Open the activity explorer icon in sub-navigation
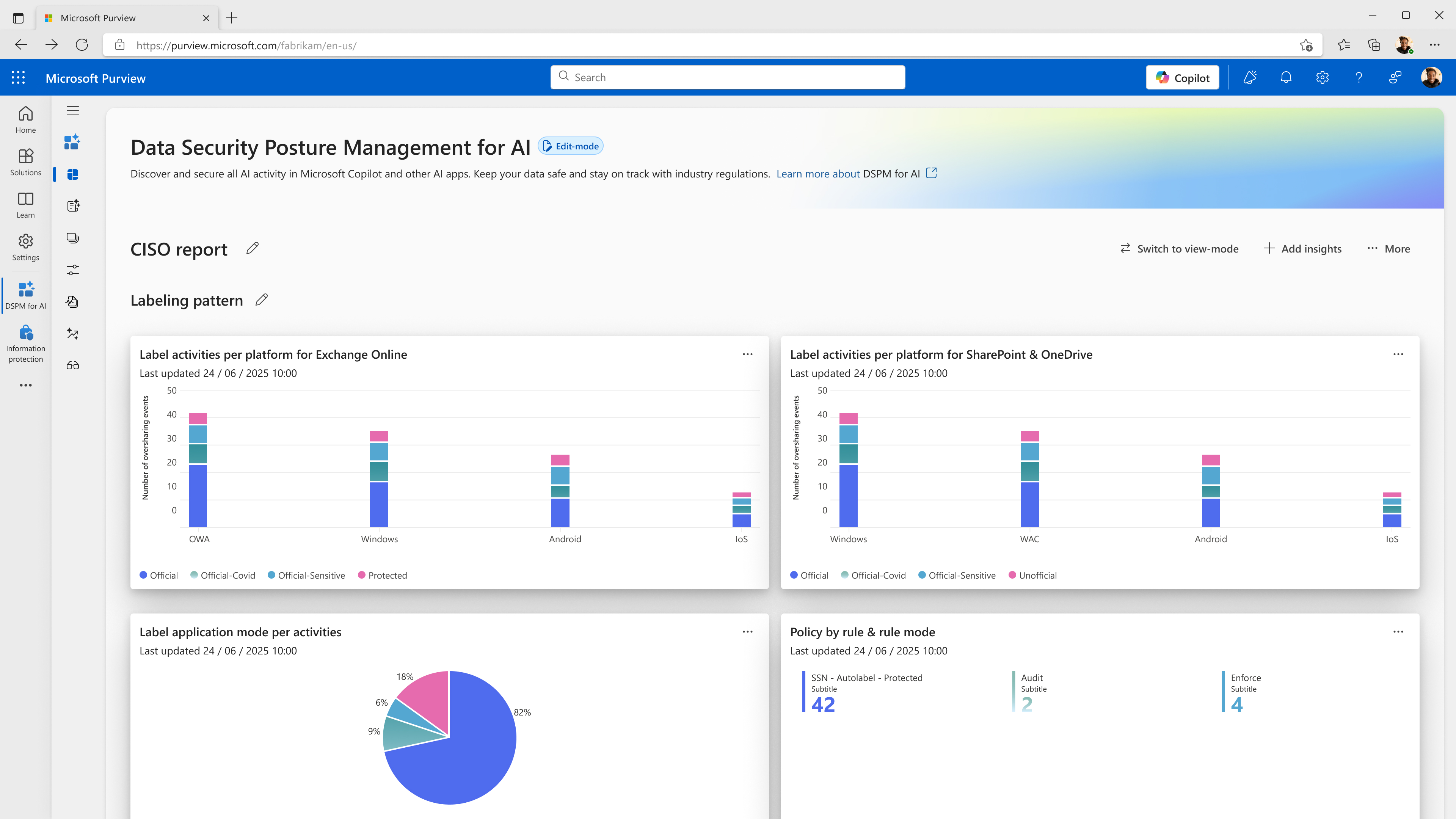This screenshot has width=1456, height=819. tap(72, 302)
